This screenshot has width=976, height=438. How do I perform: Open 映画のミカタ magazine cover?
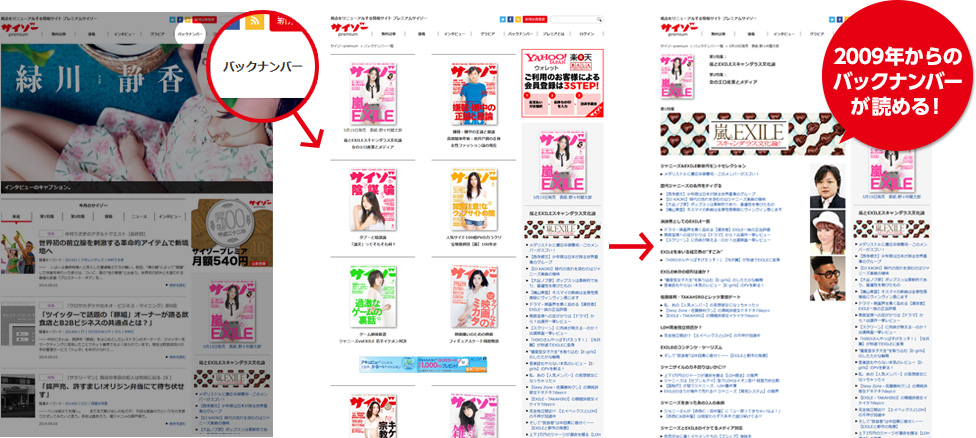pos(474,297)
